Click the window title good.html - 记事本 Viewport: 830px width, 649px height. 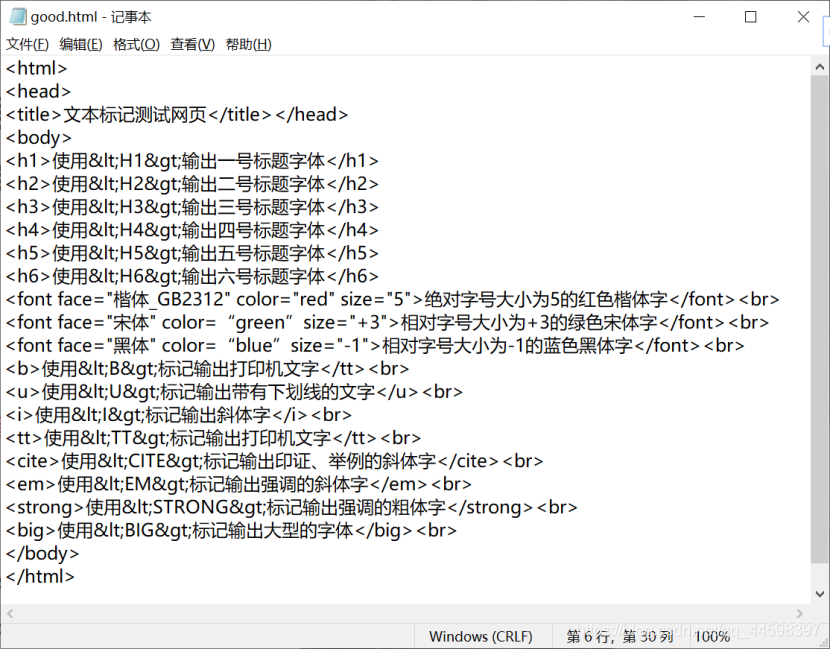[91, 17]
